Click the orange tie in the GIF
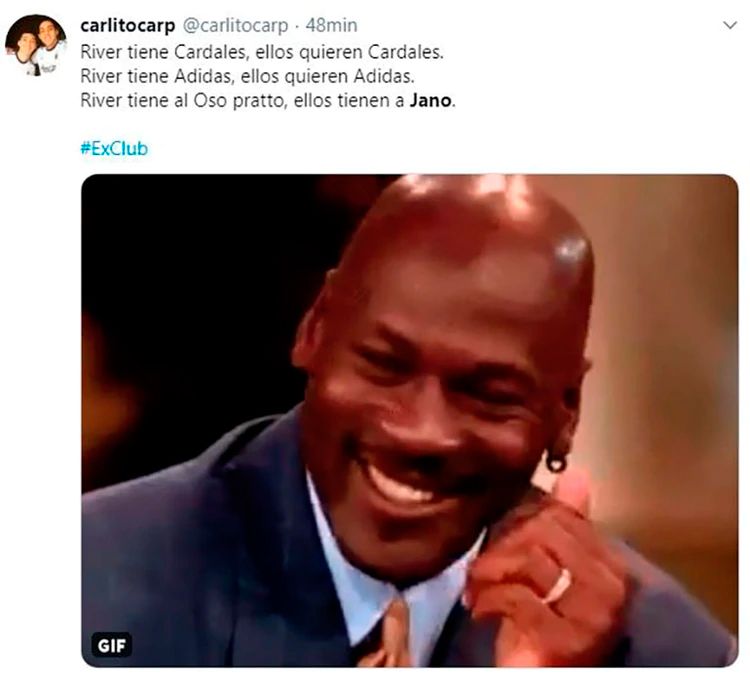This screenshot has height=688, width=750. point(392,634)
